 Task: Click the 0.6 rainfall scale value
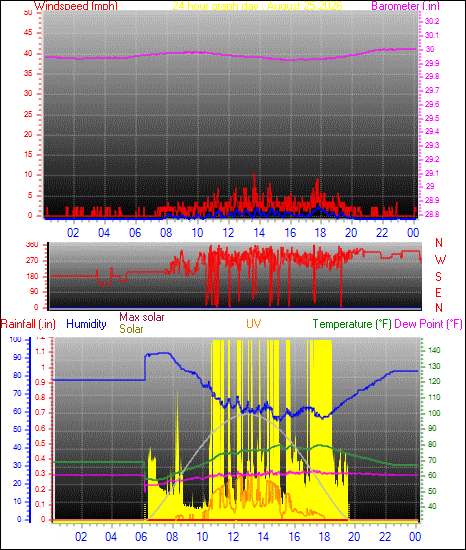[40, 428]
